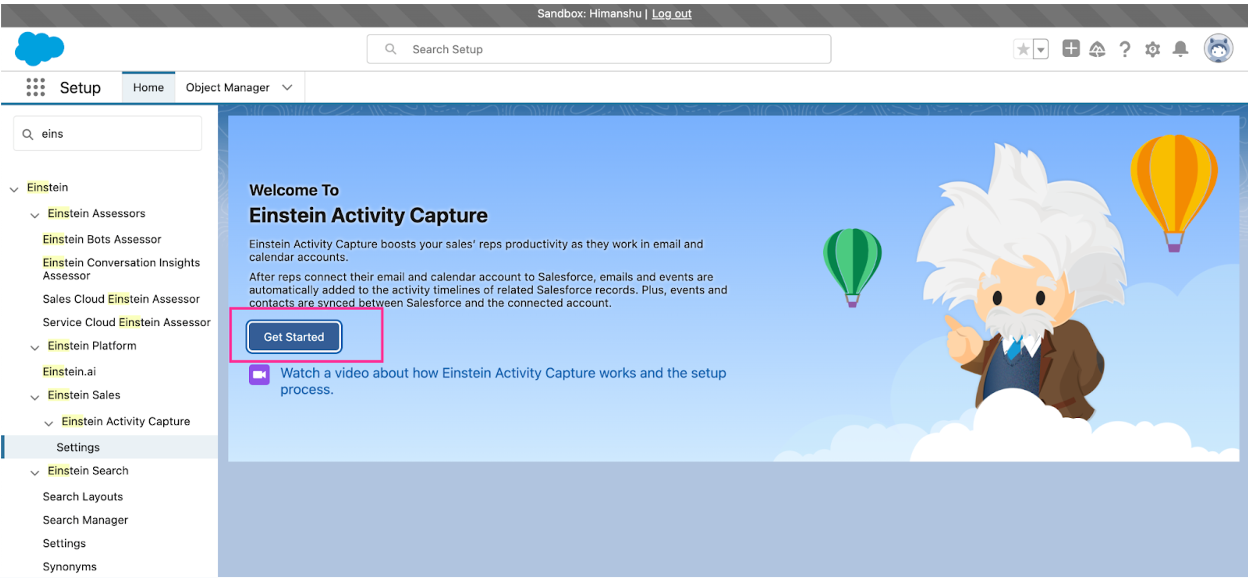This screenshot has height=578, width=1248.
Task: Collapse the Einstein Assessors section
Action: click(35, 214)
